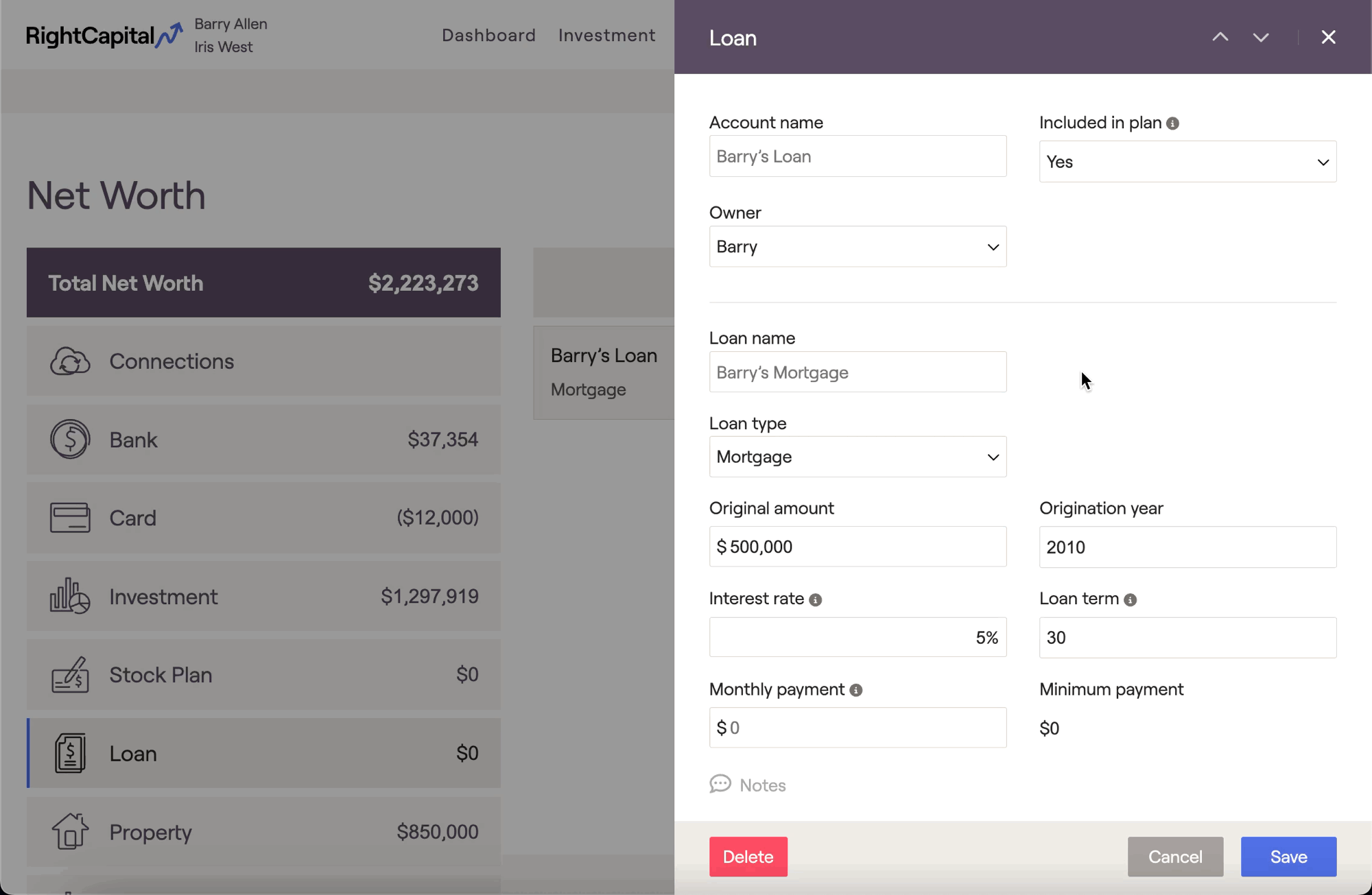1372x895 pixels.
Task: Open the Owner dropdown
Action: coord(858,246)
